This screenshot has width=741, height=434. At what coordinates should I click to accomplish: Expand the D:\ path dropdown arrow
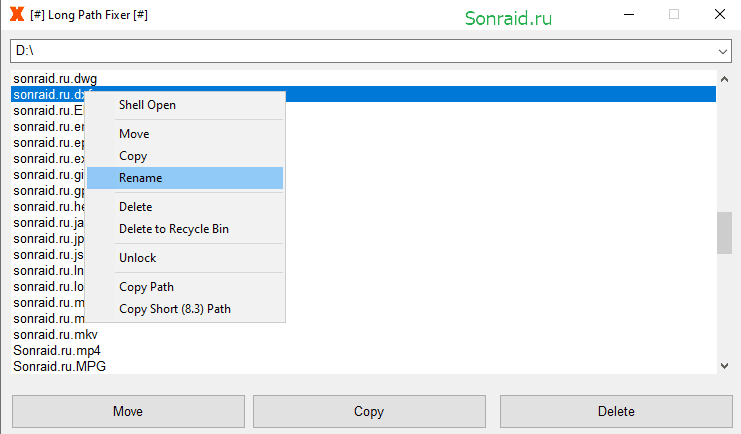(723, 51)
